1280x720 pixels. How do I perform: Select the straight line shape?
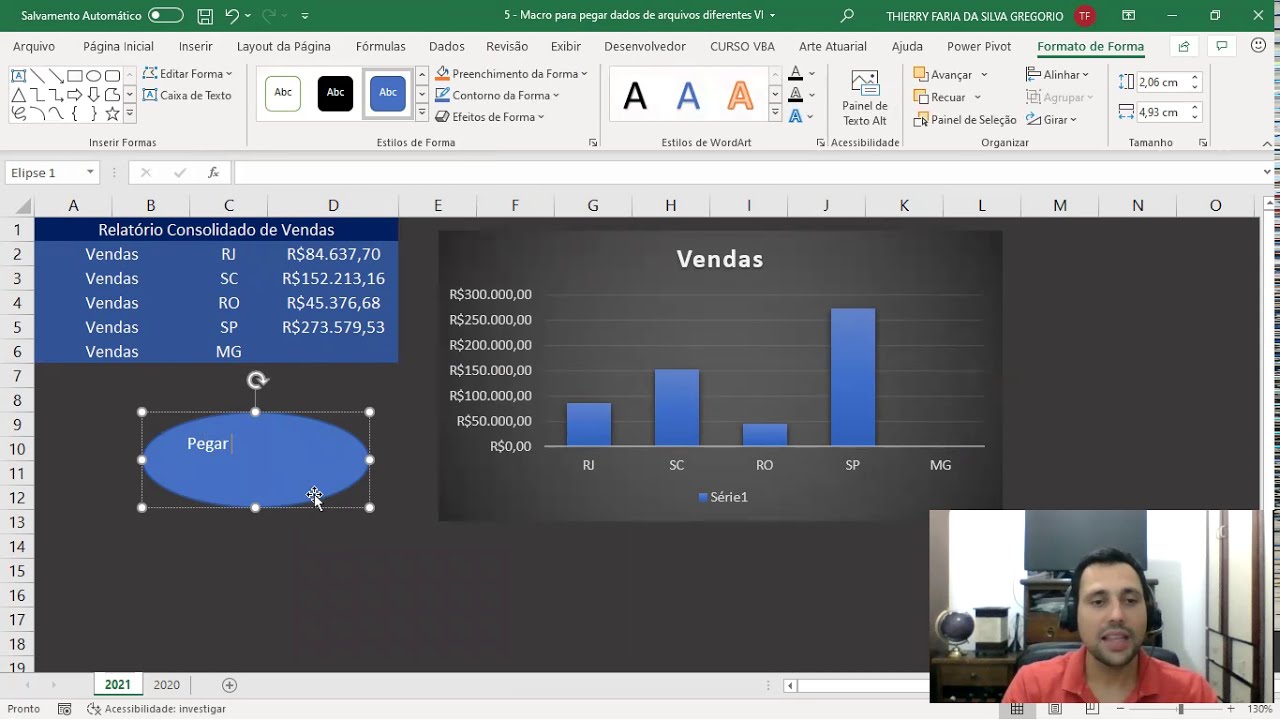coord(37,76)
